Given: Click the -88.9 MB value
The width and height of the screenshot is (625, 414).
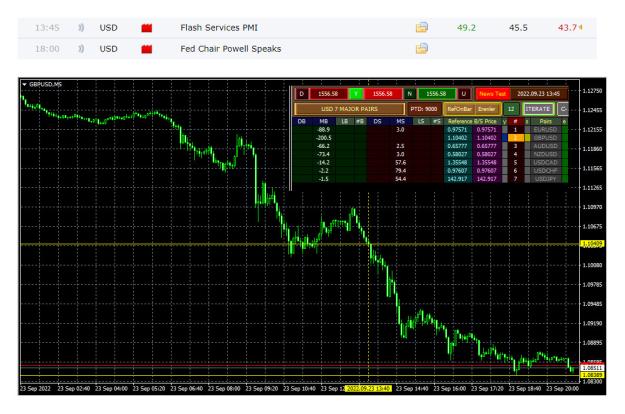Looking at the screenshot, I should (x=323, y=129).
